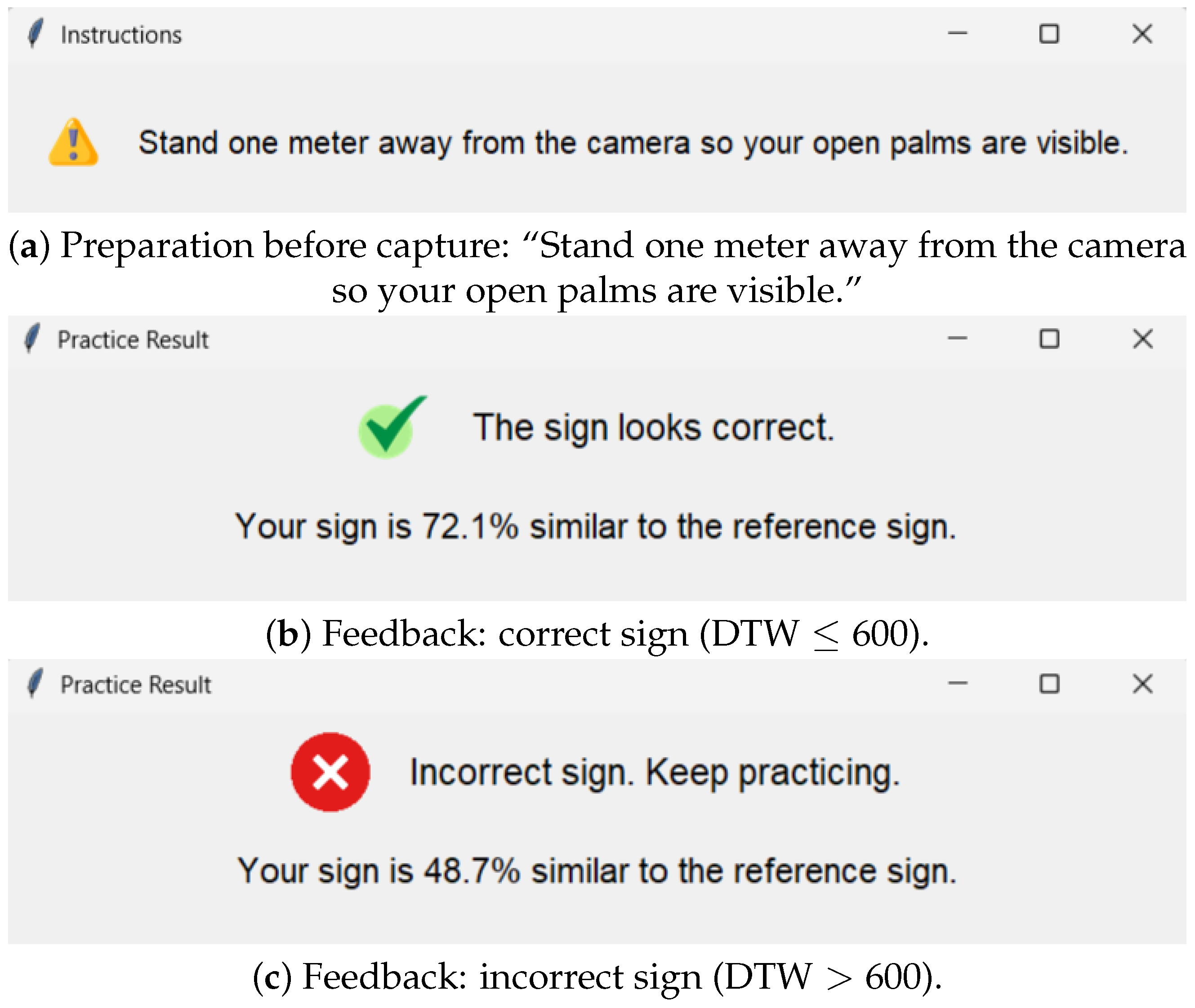1195x1008 pixels.
Task: Minimize the Instructions window
Action: coord(957,34)
